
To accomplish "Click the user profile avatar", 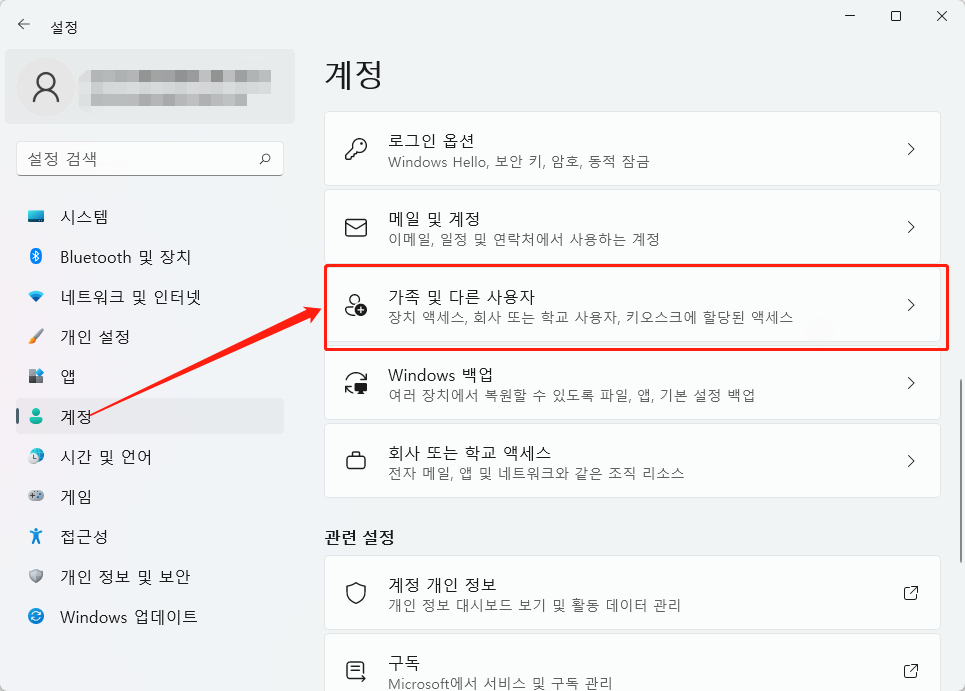I will click(45, 86).
